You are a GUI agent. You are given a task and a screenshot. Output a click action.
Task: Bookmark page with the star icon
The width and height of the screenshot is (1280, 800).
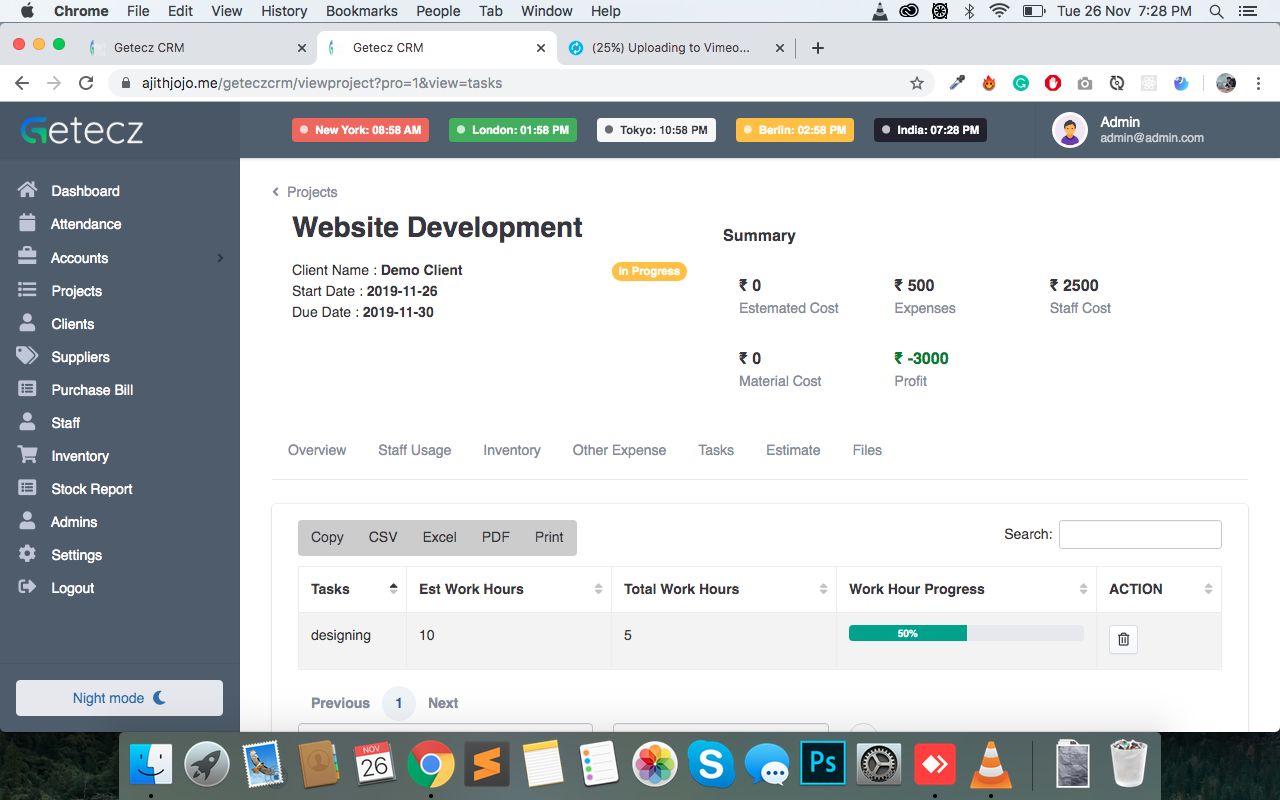click(916, 83)
